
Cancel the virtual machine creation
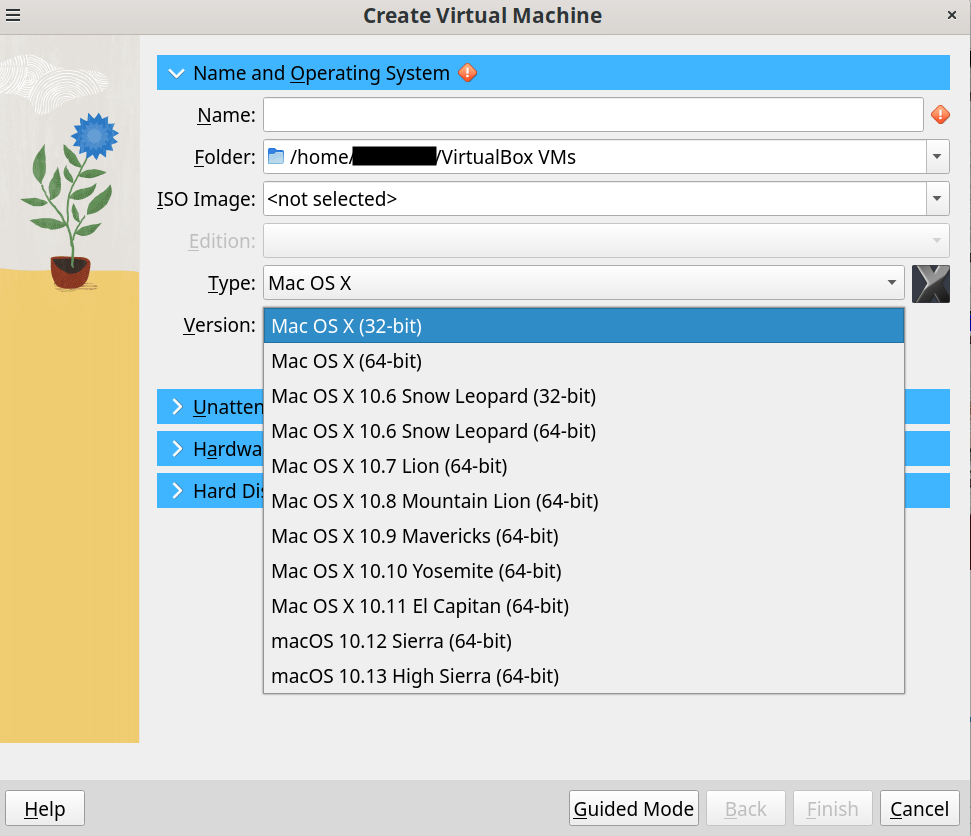click(x=919, y=808)
